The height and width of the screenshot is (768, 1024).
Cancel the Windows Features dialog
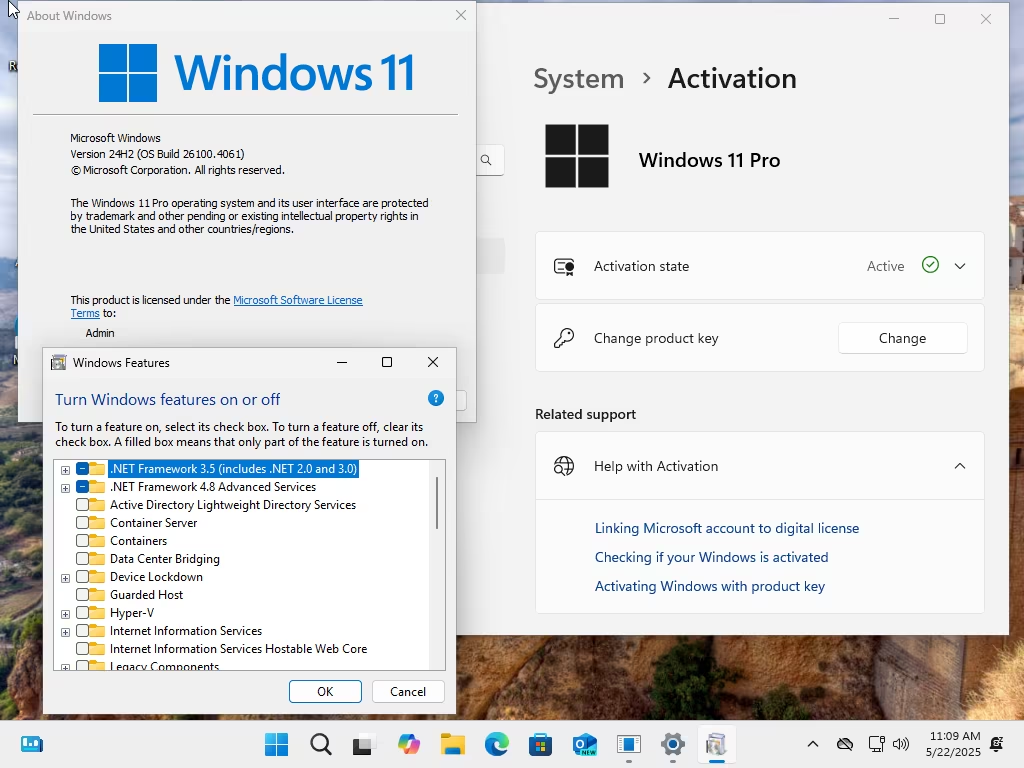coord(408,692)
